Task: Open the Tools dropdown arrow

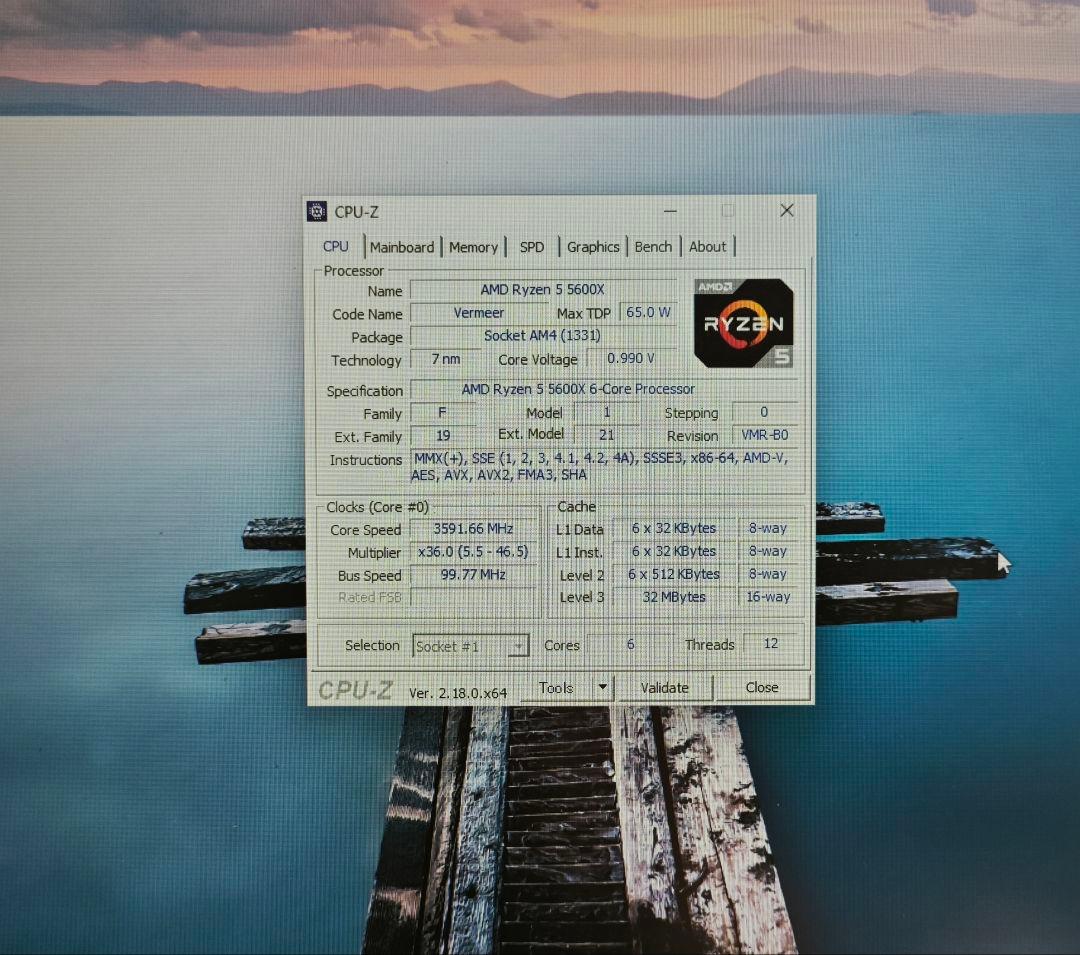Action: 603,687
